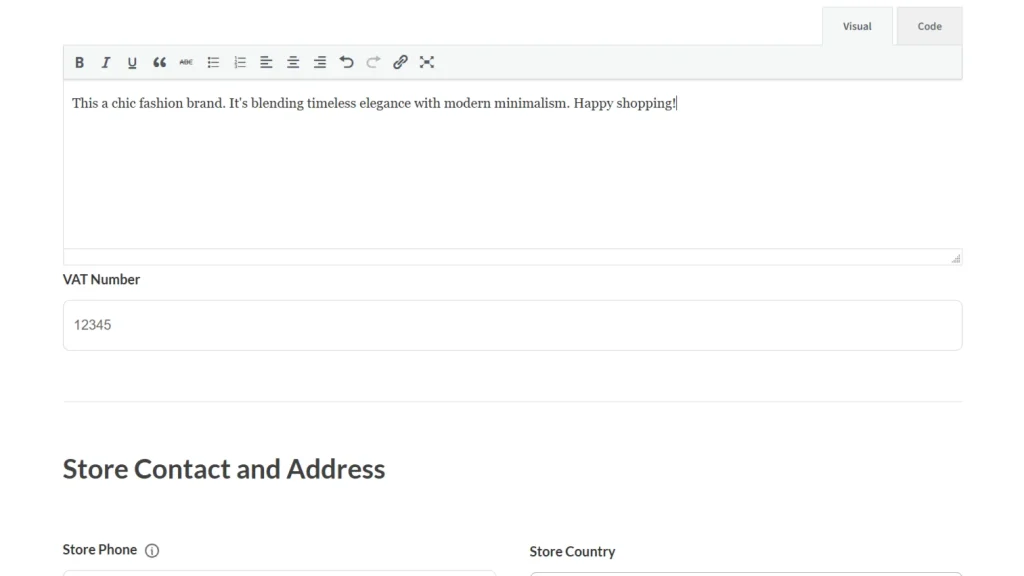Insert a blockquote
This screenshot has height=576, width=1024.
[159, 62]
